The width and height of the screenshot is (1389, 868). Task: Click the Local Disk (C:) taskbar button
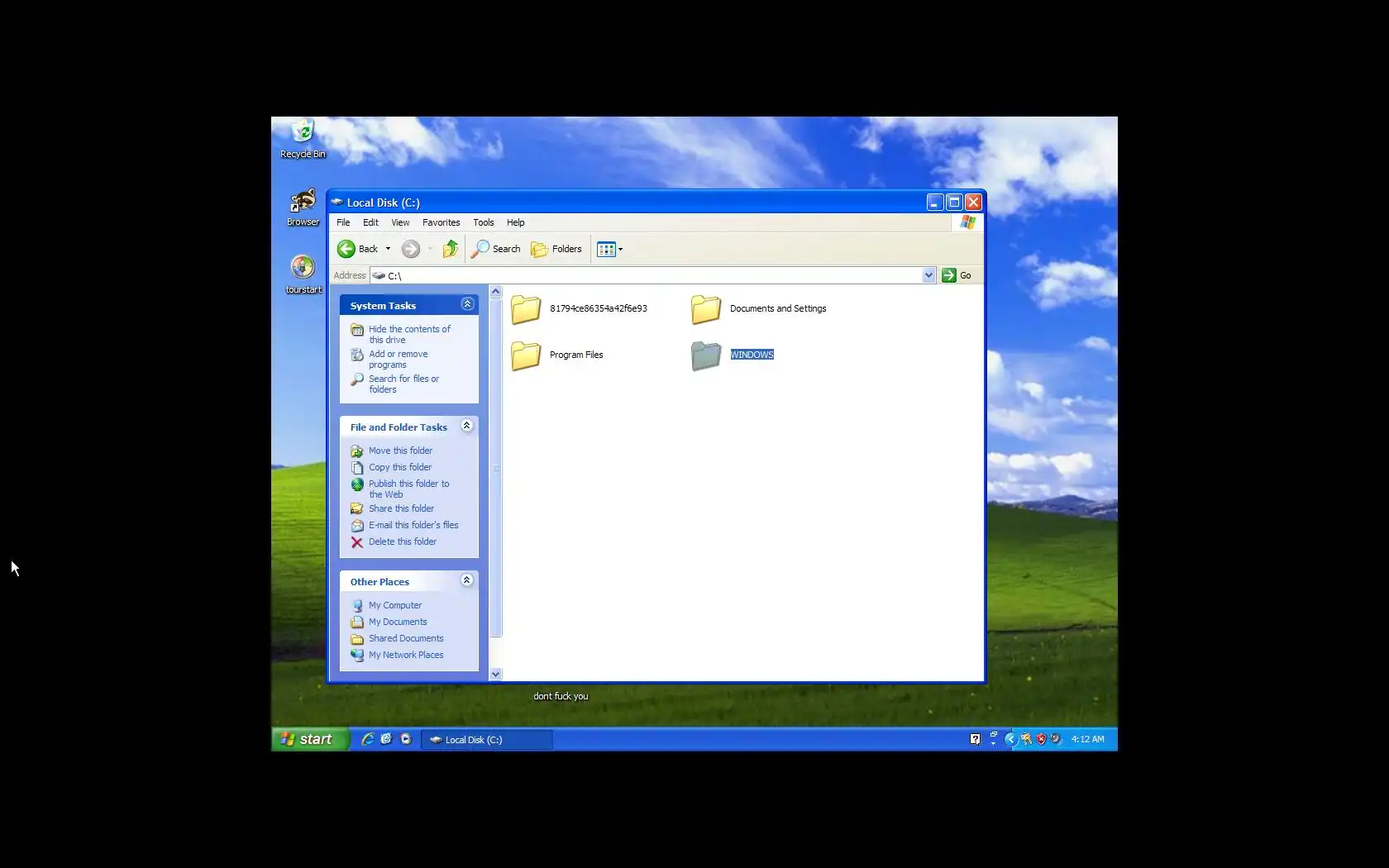(x=487, y=740)
